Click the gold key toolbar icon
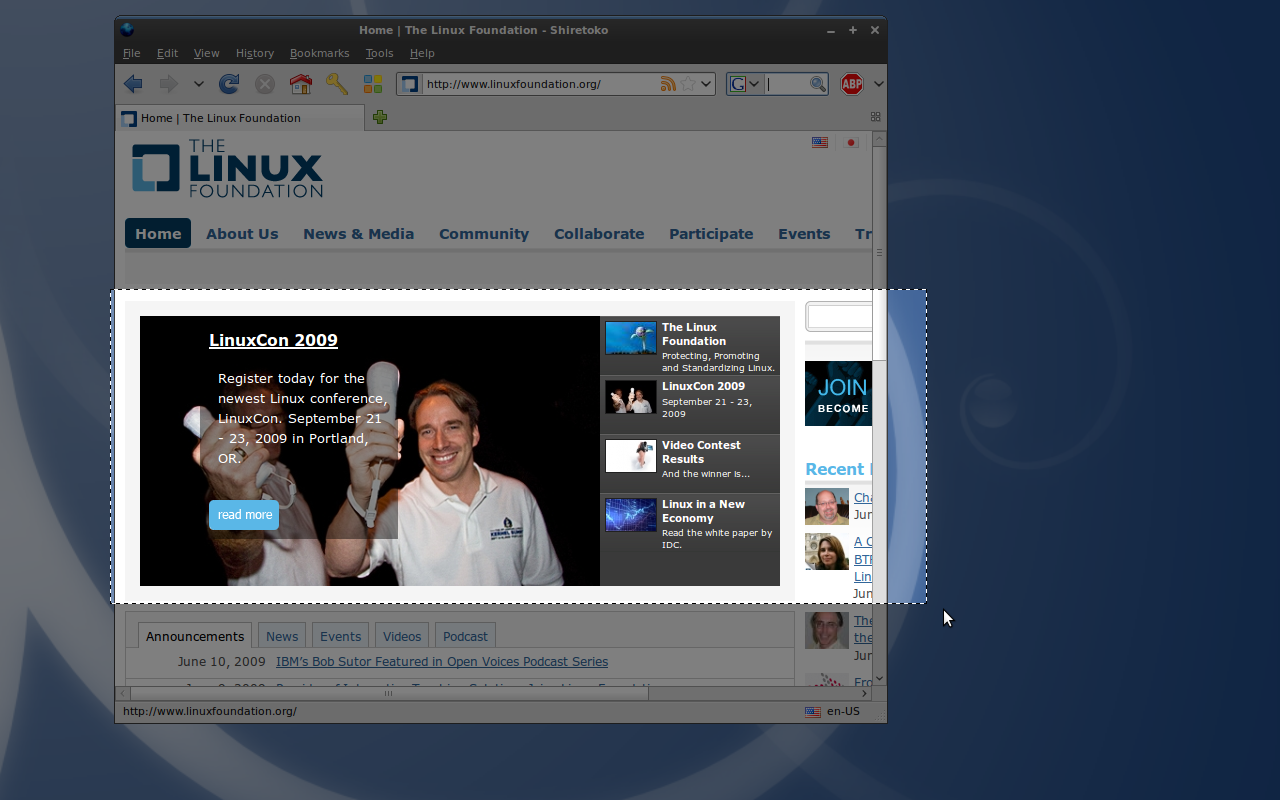The height and width of the screenshot is (800, 1280). click(x=336, y=84)
